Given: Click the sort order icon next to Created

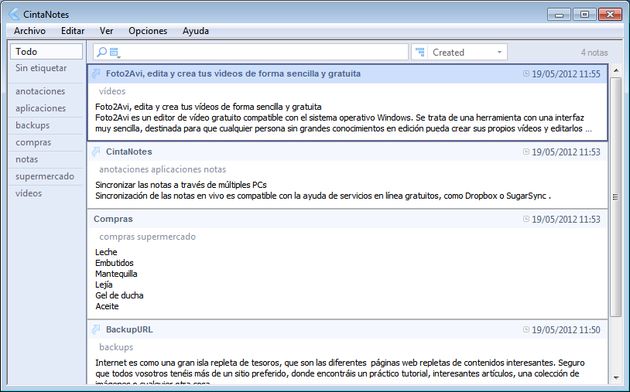Looking at the screenshot, I should (x=420, y=52).
